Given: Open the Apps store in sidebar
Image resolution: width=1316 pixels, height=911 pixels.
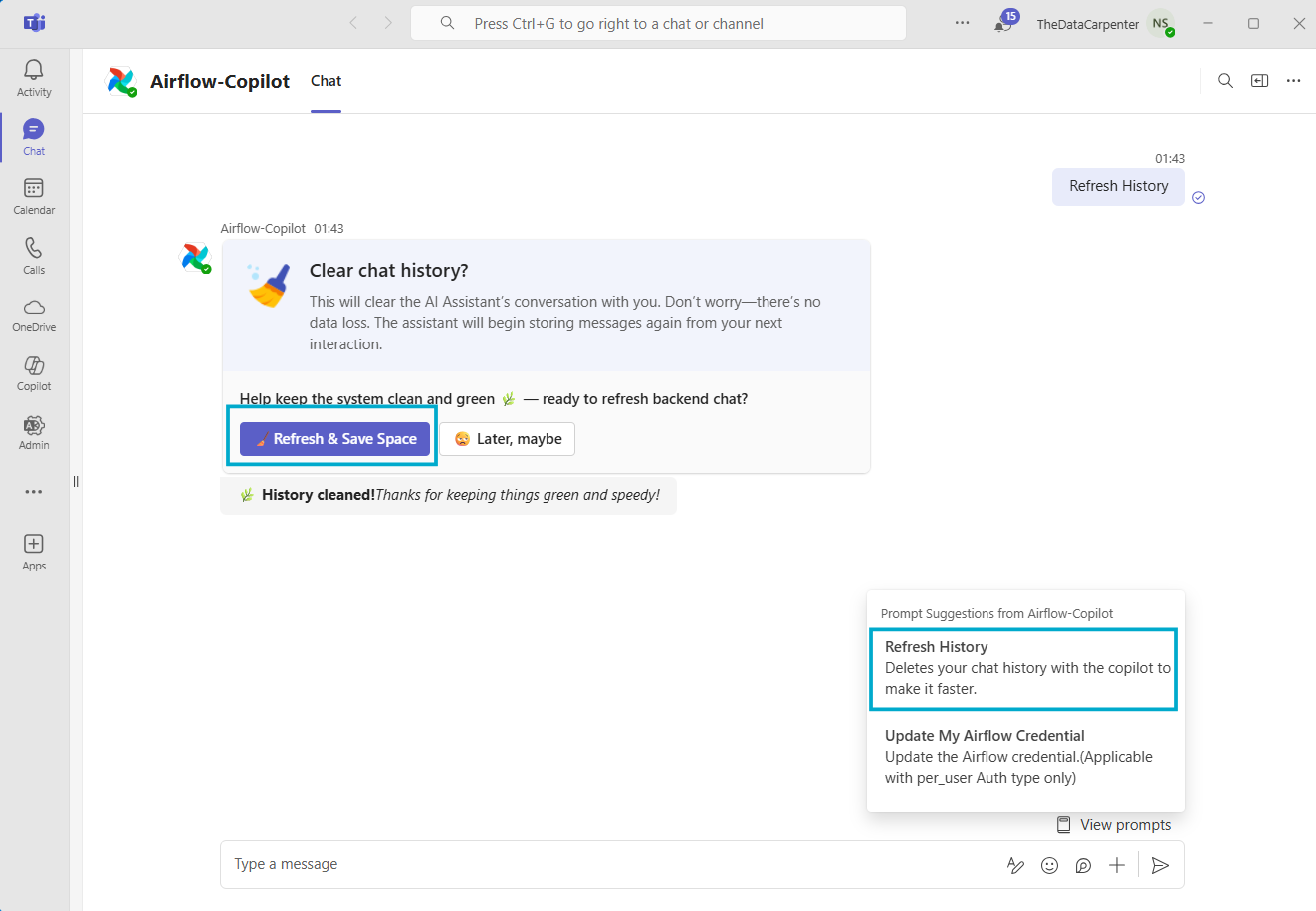Looking at the screenshot, I should pos(34,552).
